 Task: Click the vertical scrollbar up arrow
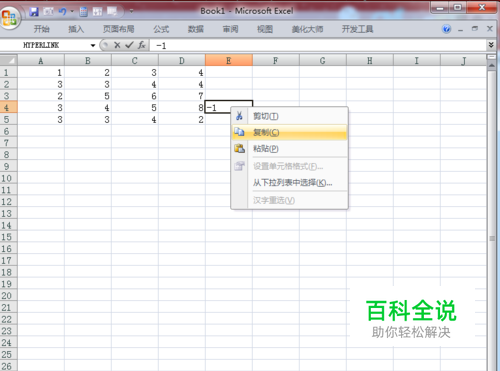pos(491,66)
